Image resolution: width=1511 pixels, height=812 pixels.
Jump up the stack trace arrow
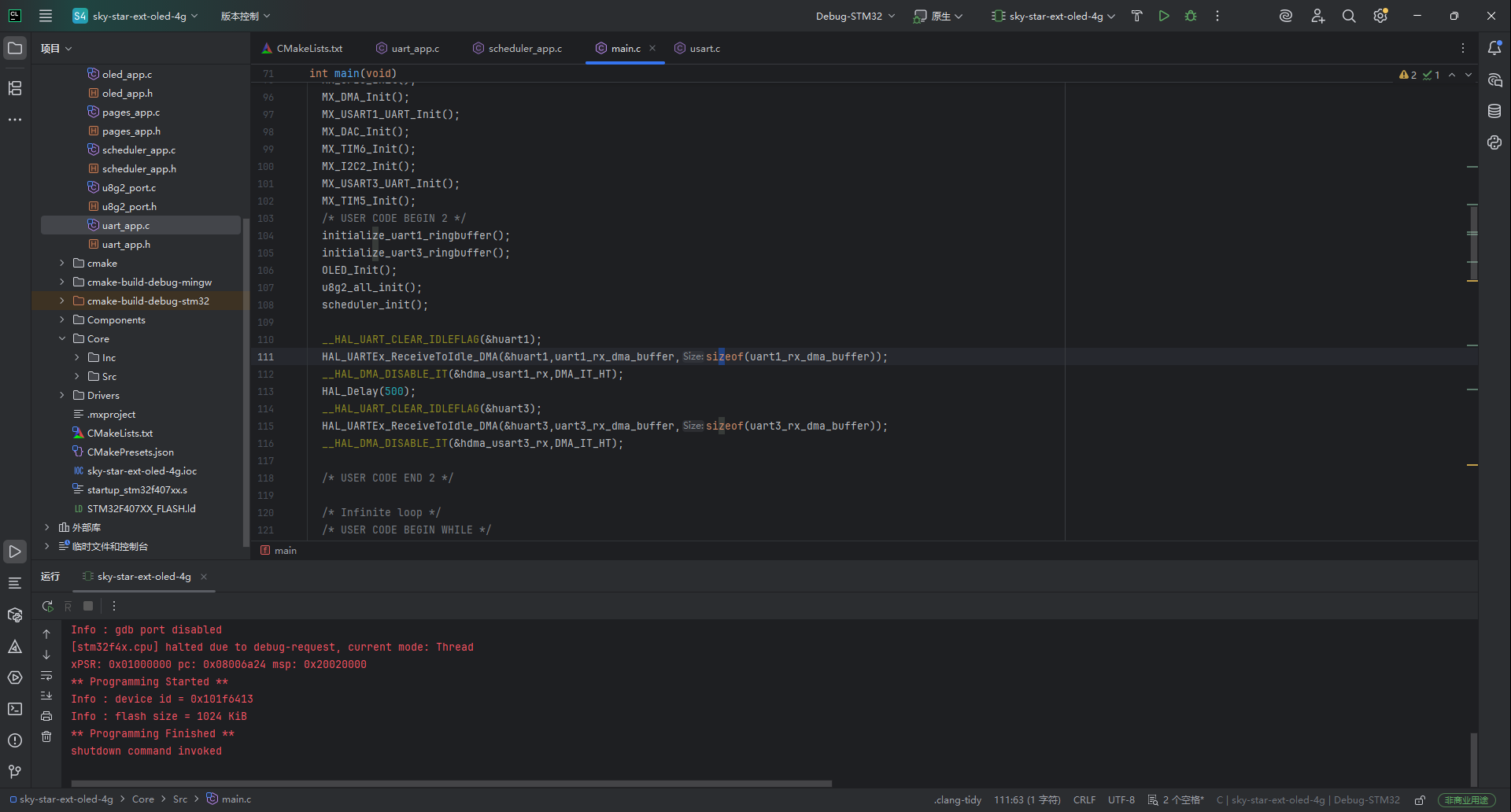pos(46,634)
